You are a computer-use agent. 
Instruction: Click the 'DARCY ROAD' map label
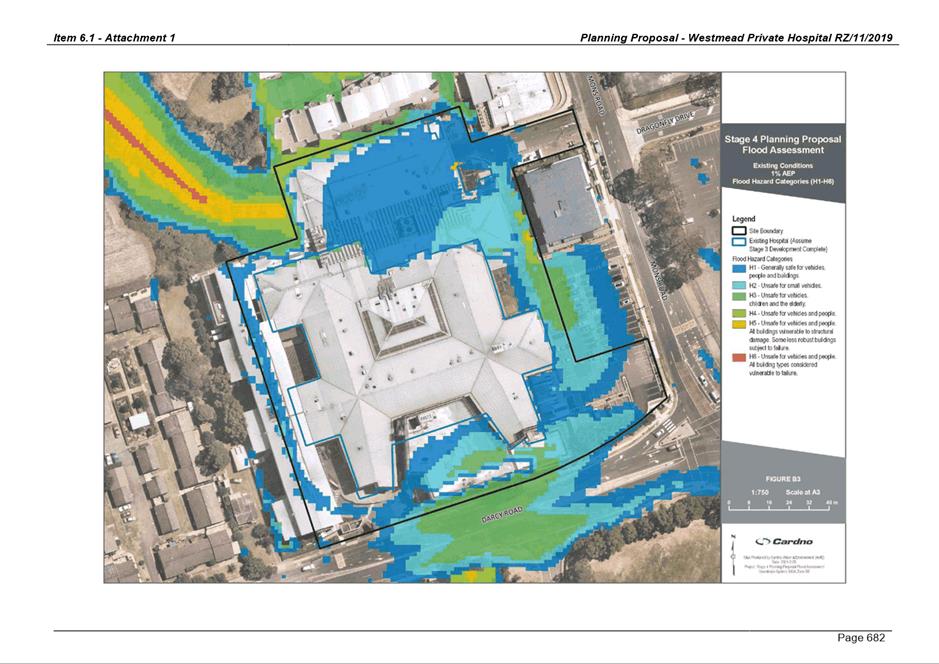tap(502, 516)
